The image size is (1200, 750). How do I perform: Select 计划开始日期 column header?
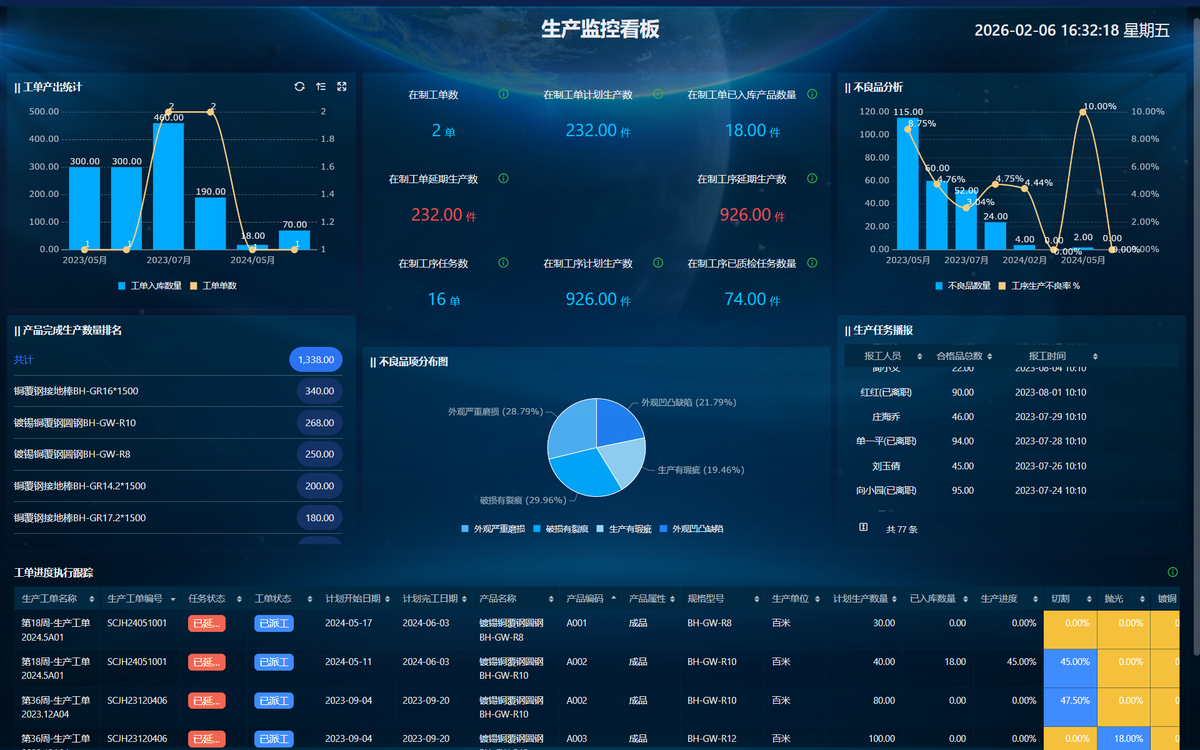(x=354, y=599)
